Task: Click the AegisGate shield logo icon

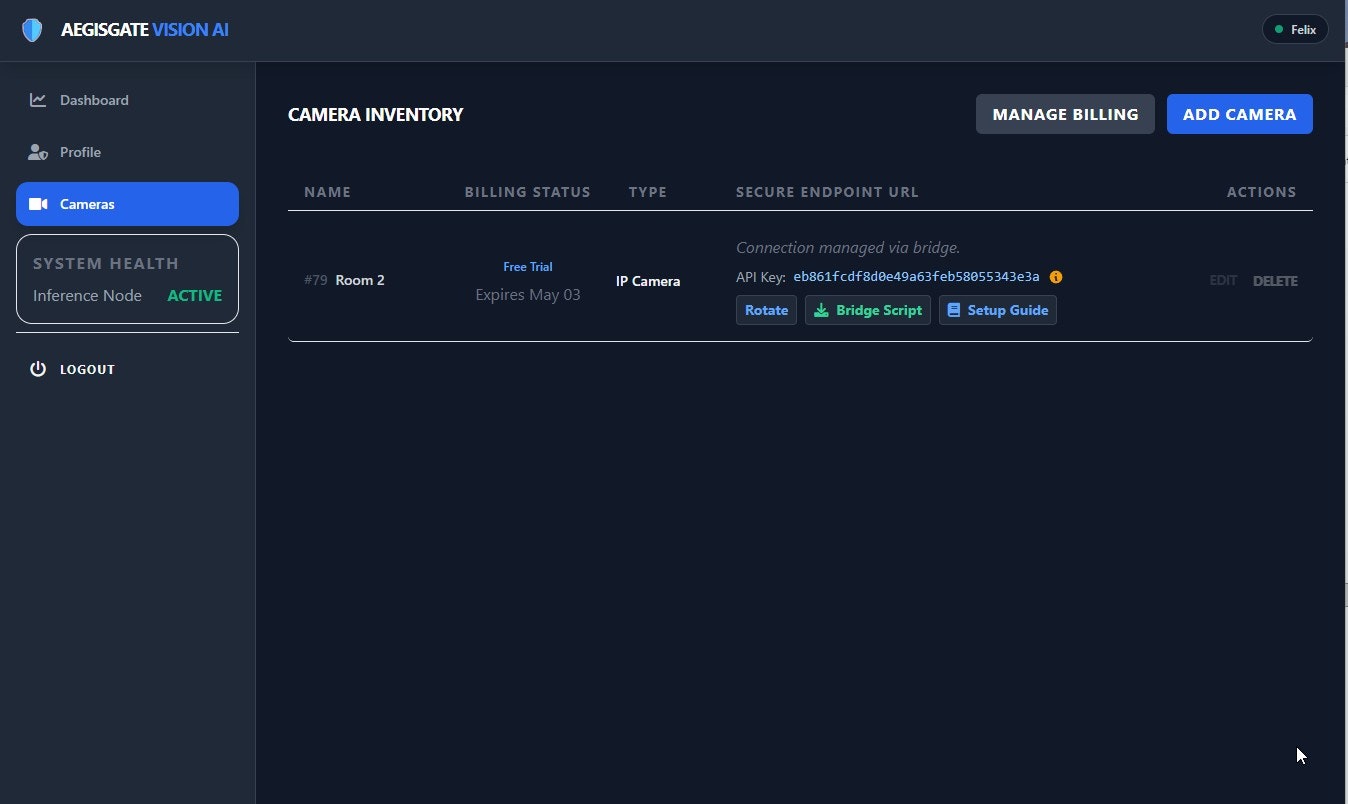Action: click(32, 30)
